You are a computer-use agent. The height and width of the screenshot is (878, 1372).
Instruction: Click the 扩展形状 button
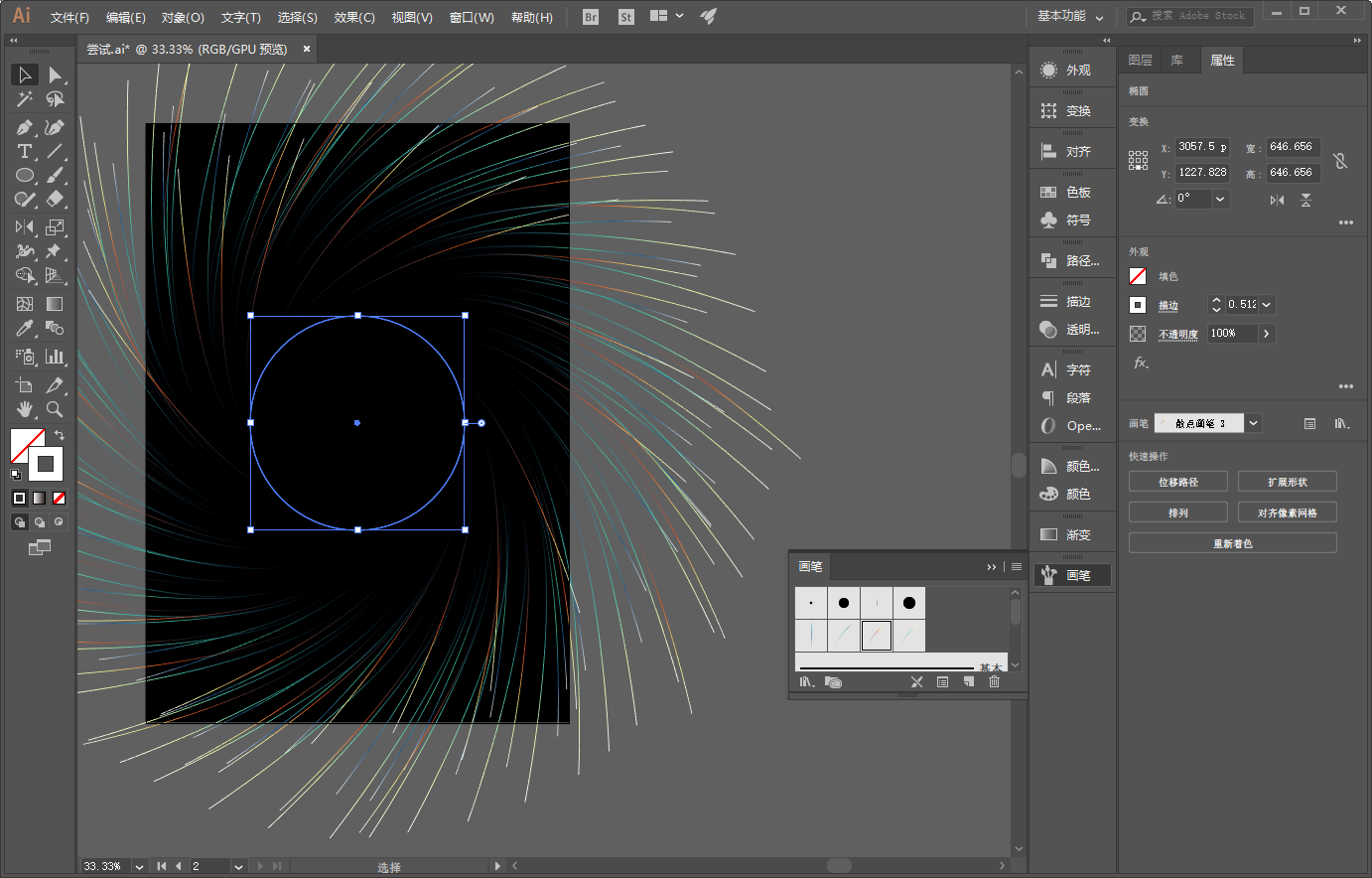pyautogui.click(x=1287, y=482)
